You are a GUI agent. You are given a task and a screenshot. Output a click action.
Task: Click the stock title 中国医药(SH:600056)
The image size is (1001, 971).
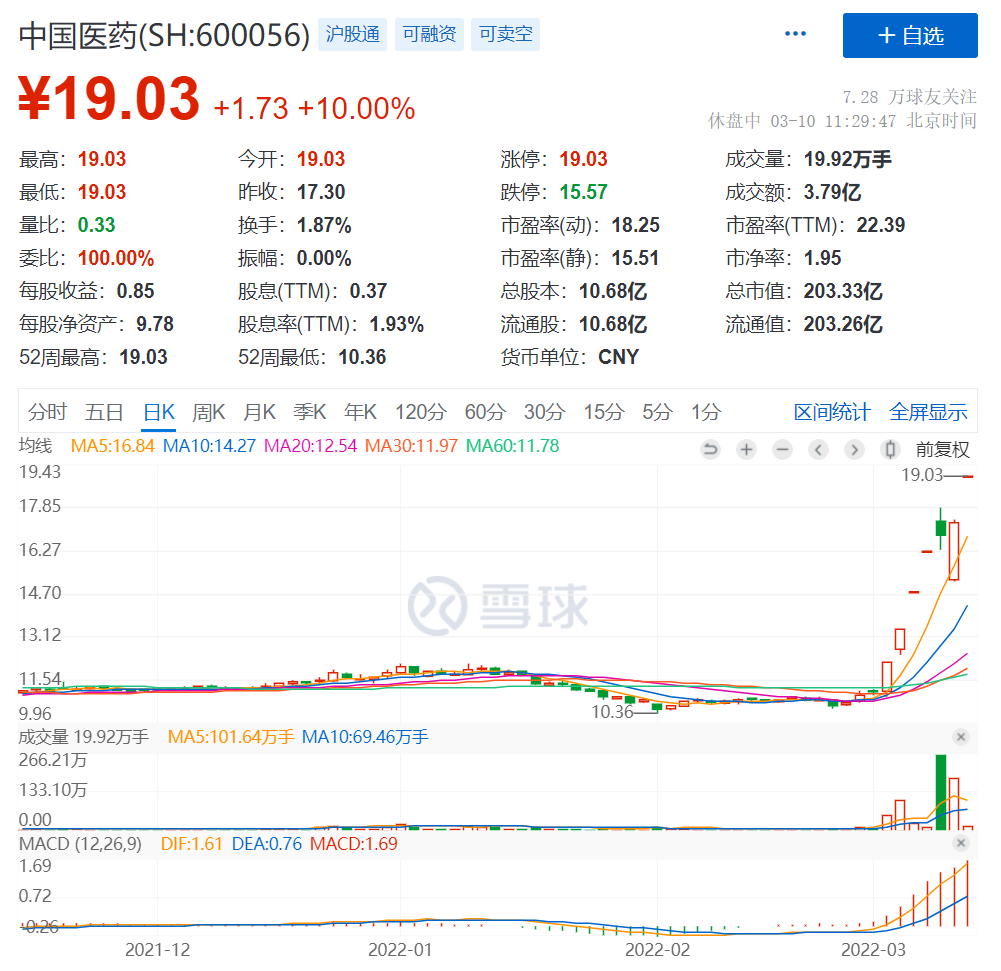click(x=164, y=36)
